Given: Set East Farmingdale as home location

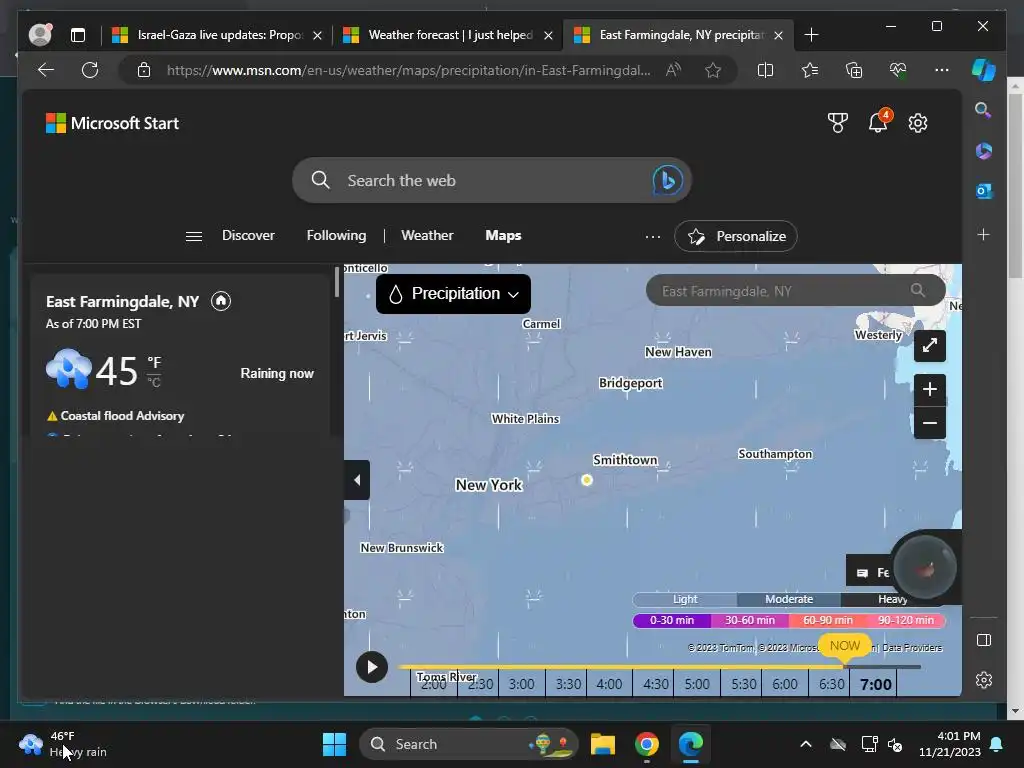Looking at the screenshot, I should [x=221, y=301].
